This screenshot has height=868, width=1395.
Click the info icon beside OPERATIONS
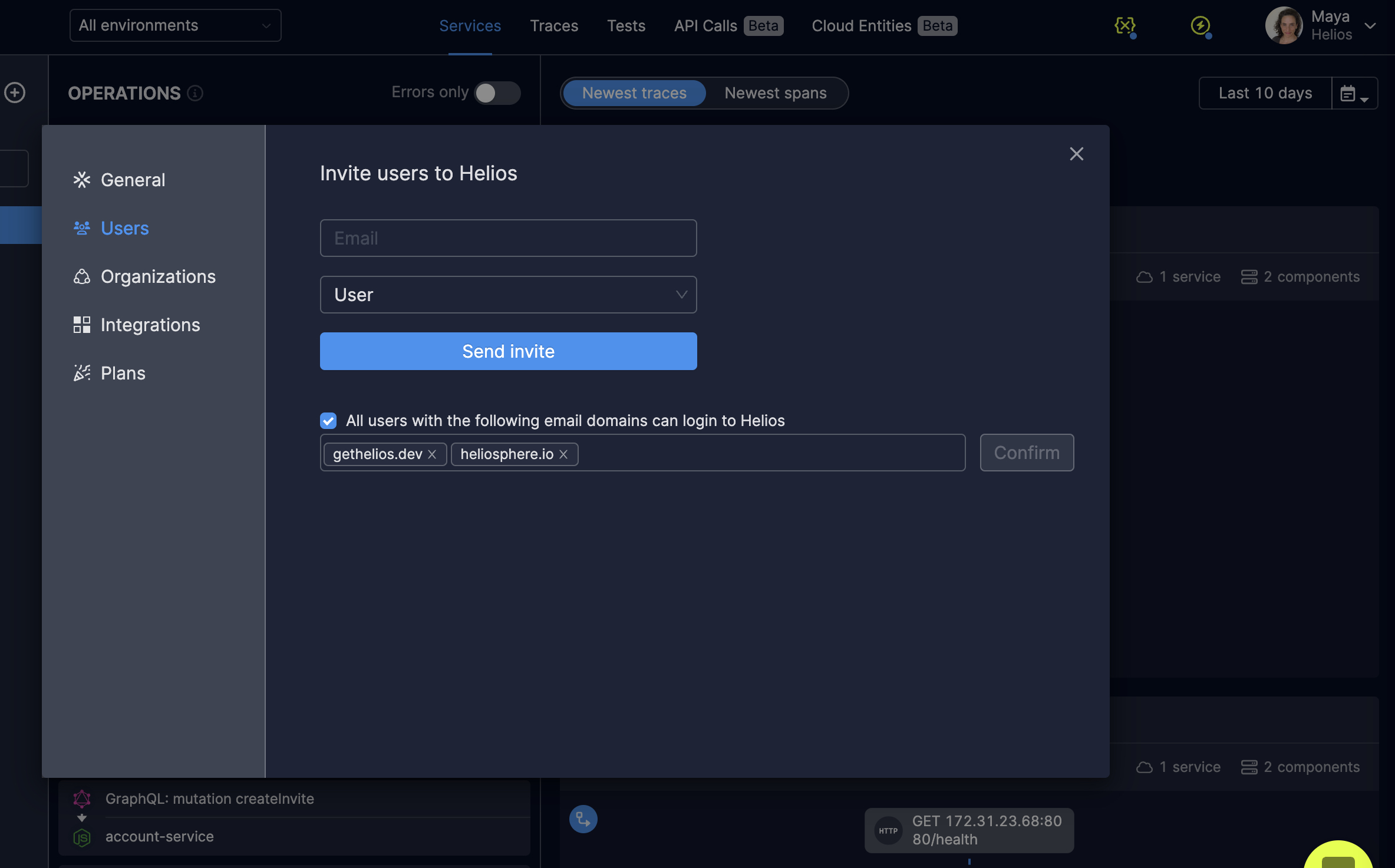point(195,93)
